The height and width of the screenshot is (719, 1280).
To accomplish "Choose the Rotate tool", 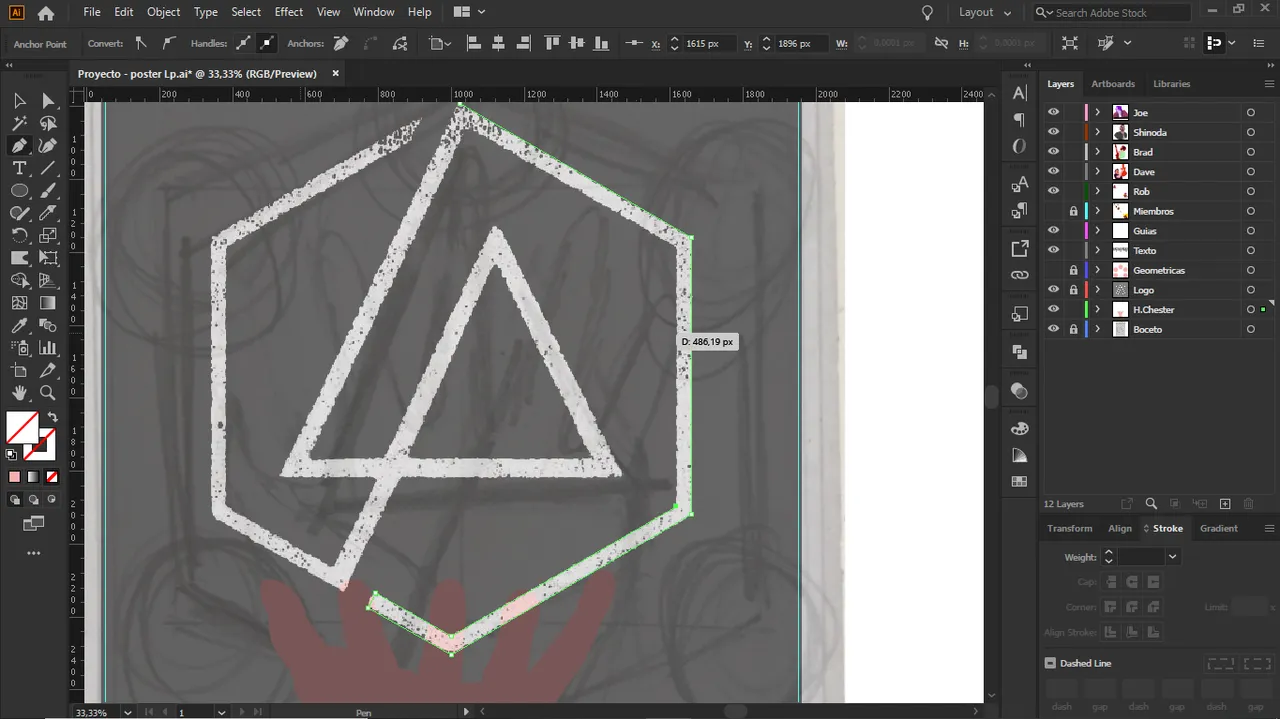I will pos(19,236).
